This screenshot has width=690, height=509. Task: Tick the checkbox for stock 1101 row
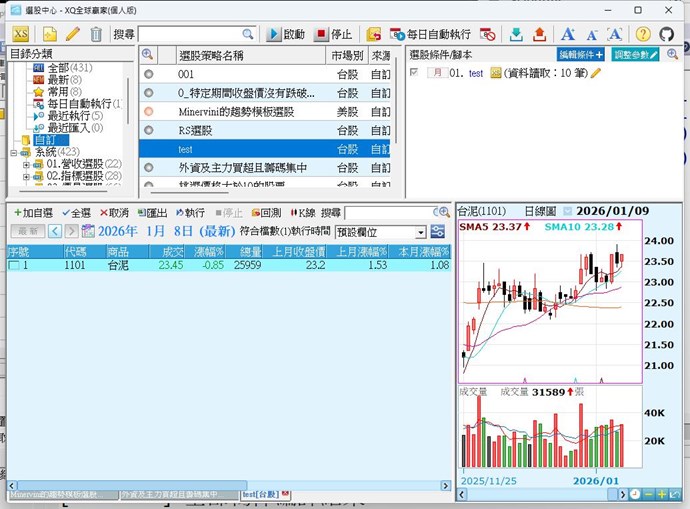(x=14, y=266)
